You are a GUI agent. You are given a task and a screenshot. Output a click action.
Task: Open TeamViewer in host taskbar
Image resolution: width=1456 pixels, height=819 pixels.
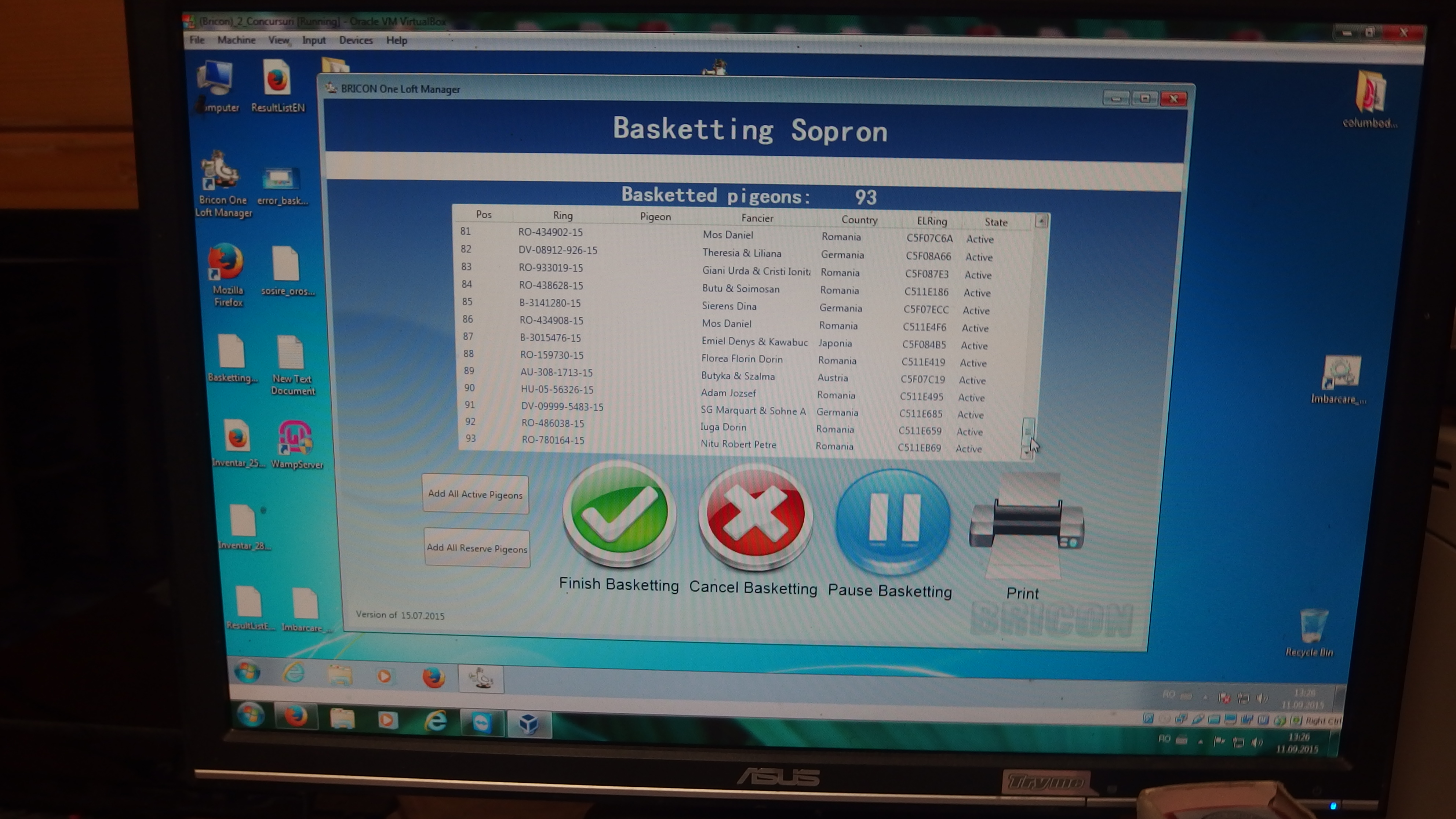tap(482, 723)
